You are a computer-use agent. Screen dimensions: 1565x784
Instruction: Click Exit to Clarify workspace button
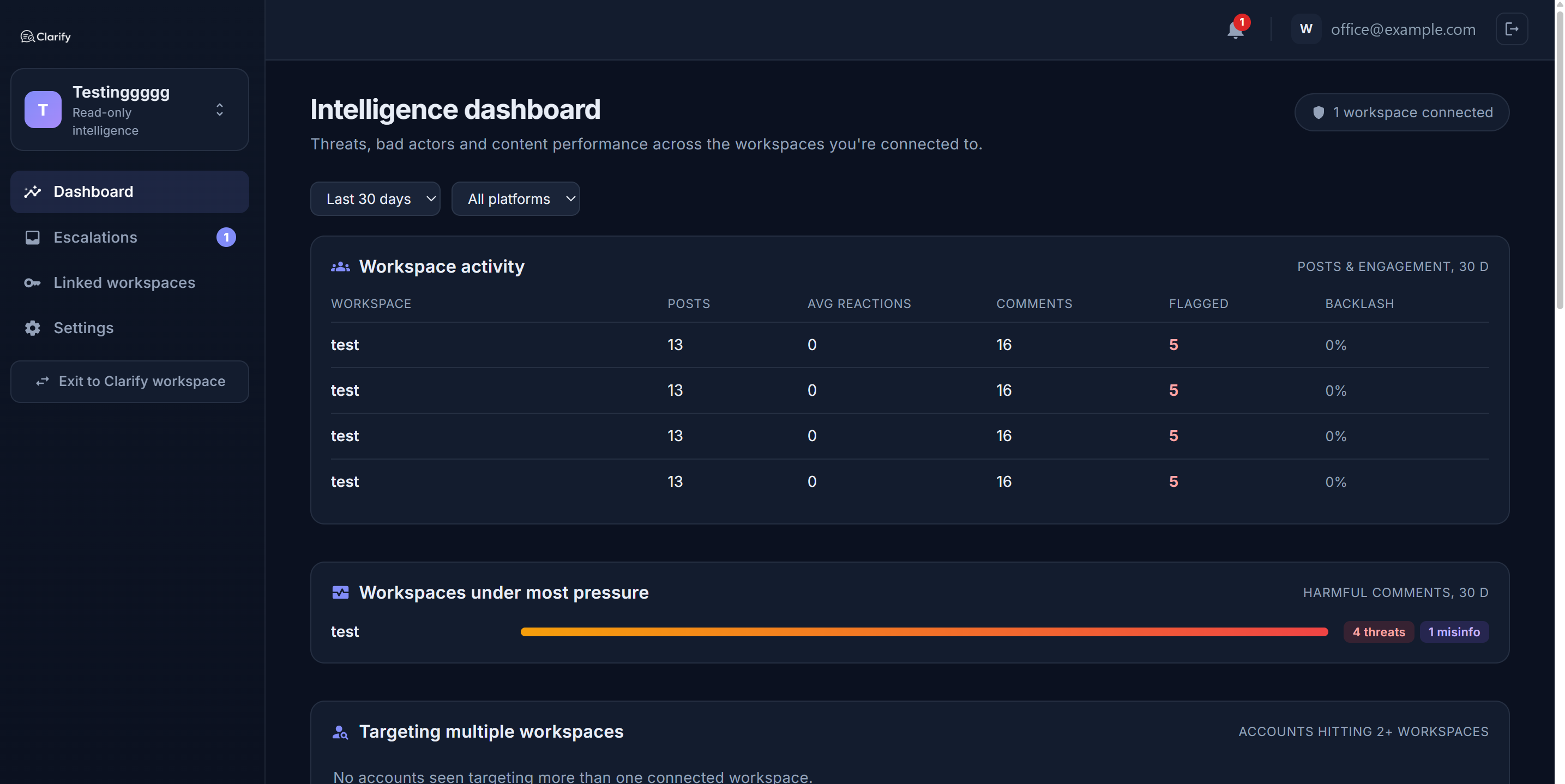click(129, 382)
